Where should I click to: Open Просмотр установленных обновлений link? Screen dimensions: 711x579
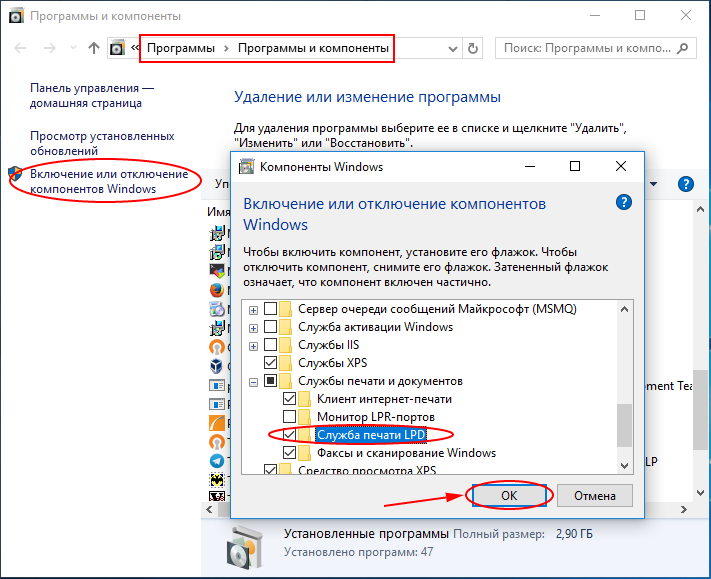pyautogui.click(x=102, y=143)
